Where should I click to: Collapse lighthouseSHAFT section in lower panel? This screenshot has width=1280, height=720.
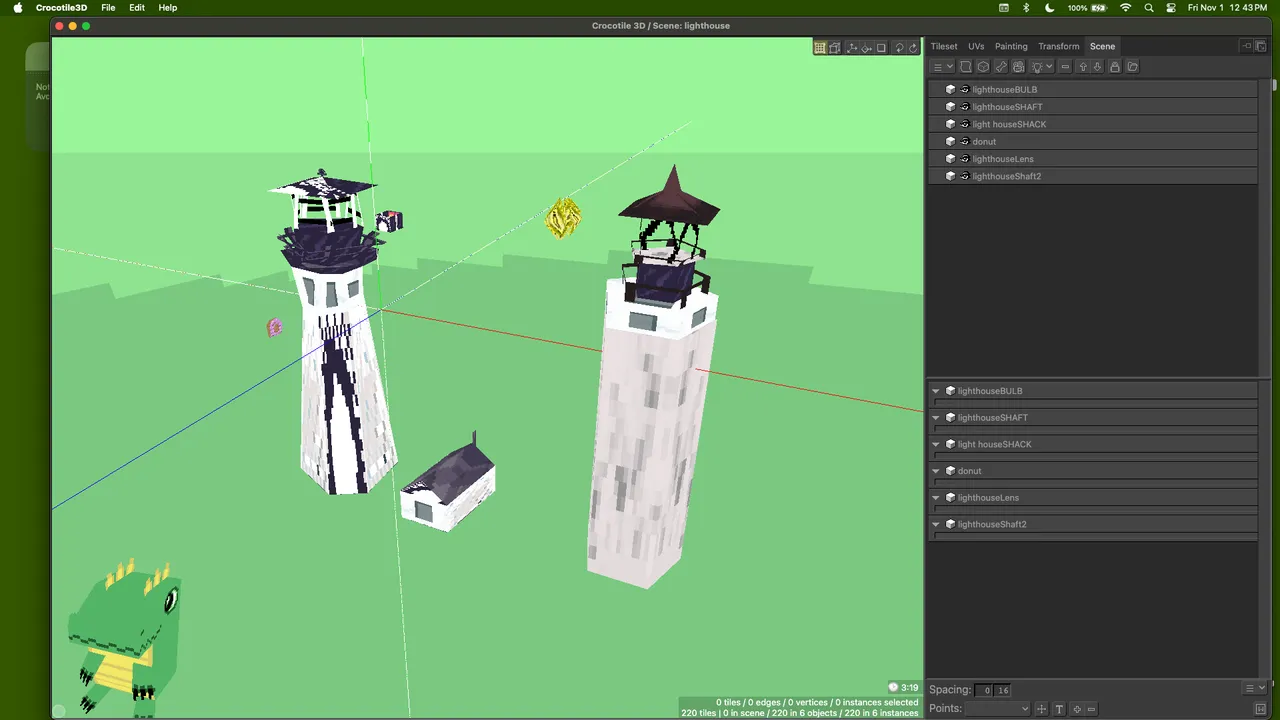(937, 418)
